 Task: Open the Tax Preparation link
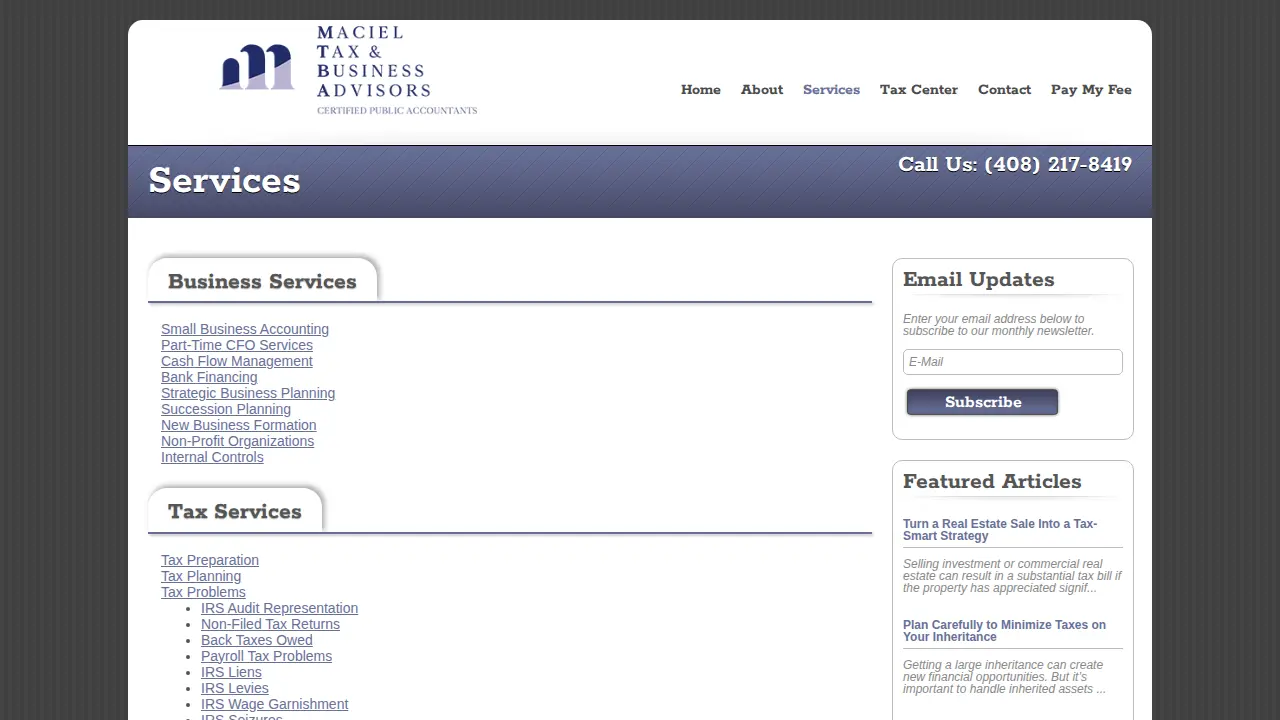(210, 560)
